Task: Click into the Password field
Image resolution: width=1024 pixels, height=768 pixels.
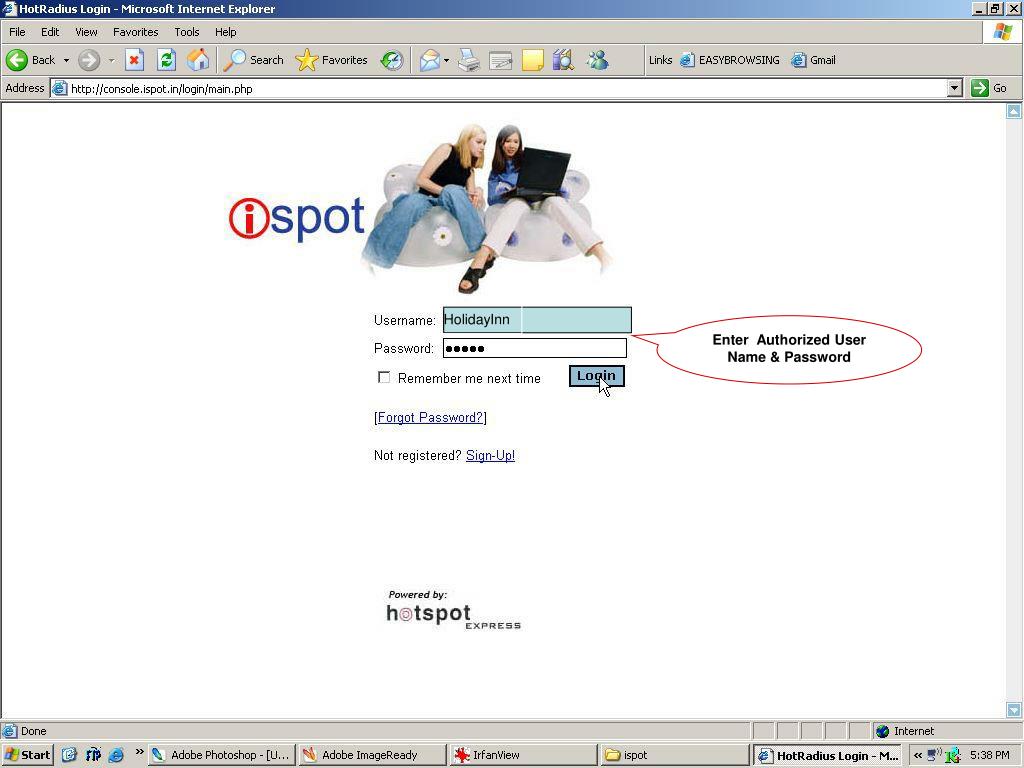Action: (x=534, y=348)
